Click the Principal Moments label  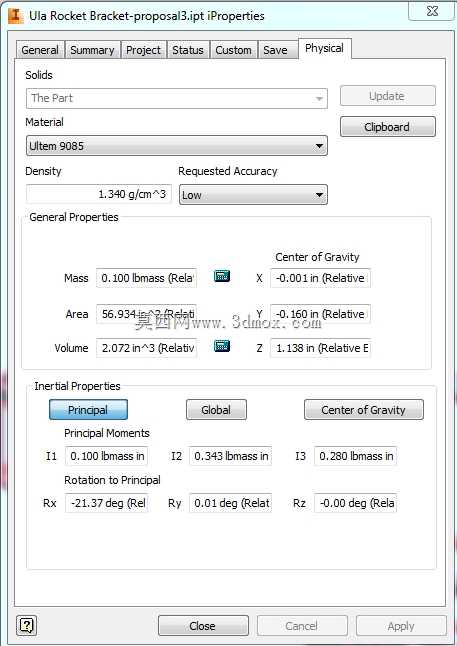107,433
